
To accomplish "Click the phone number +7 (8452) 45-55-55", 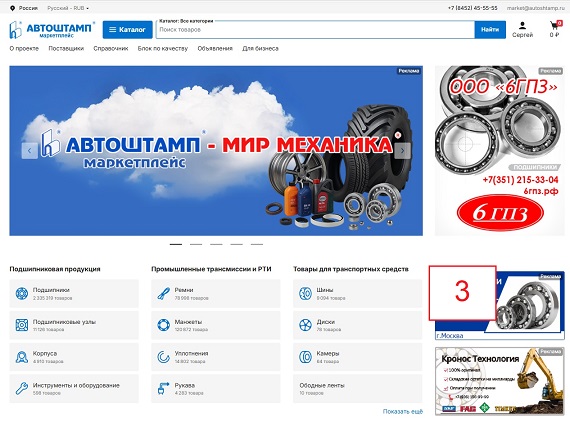I will [x=473, y=8].
